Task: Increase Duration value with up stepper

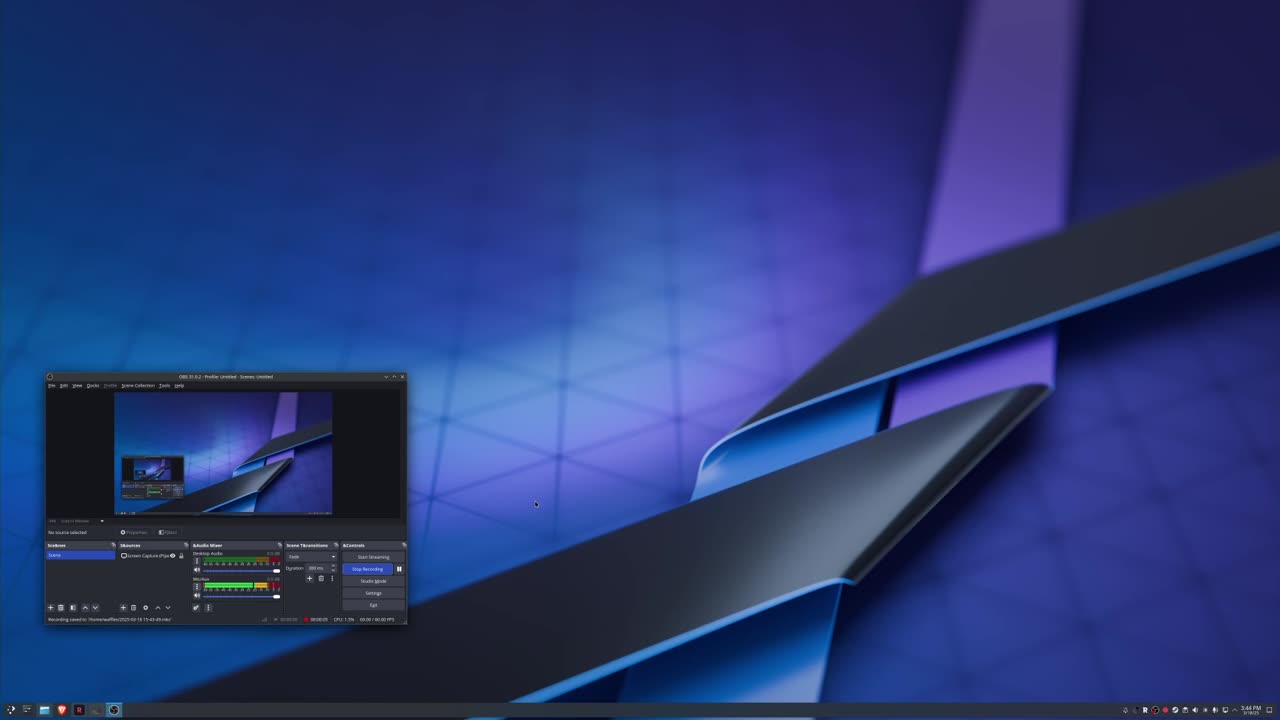Action: click(x=333, y=566)
